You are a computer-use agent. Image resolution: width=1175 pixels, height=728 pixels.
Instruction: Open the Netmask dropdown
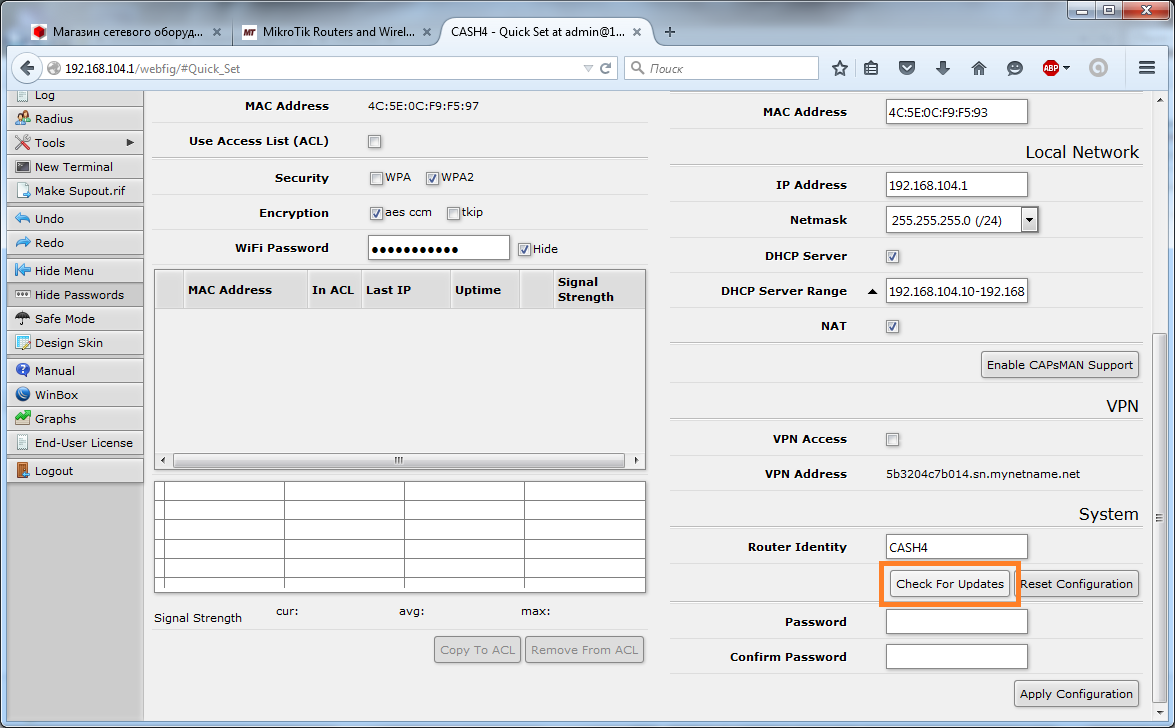1028,220
